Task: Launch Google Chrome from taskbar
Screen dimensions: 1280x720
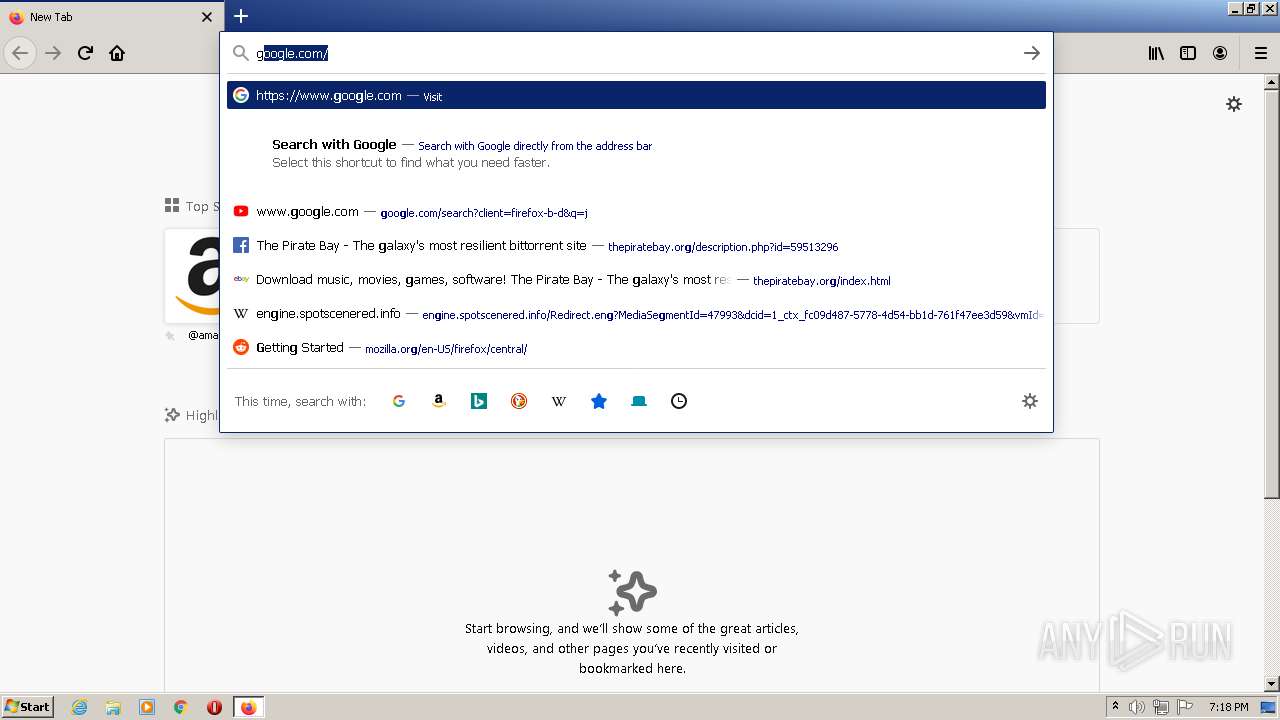Action: coord(181,707)
